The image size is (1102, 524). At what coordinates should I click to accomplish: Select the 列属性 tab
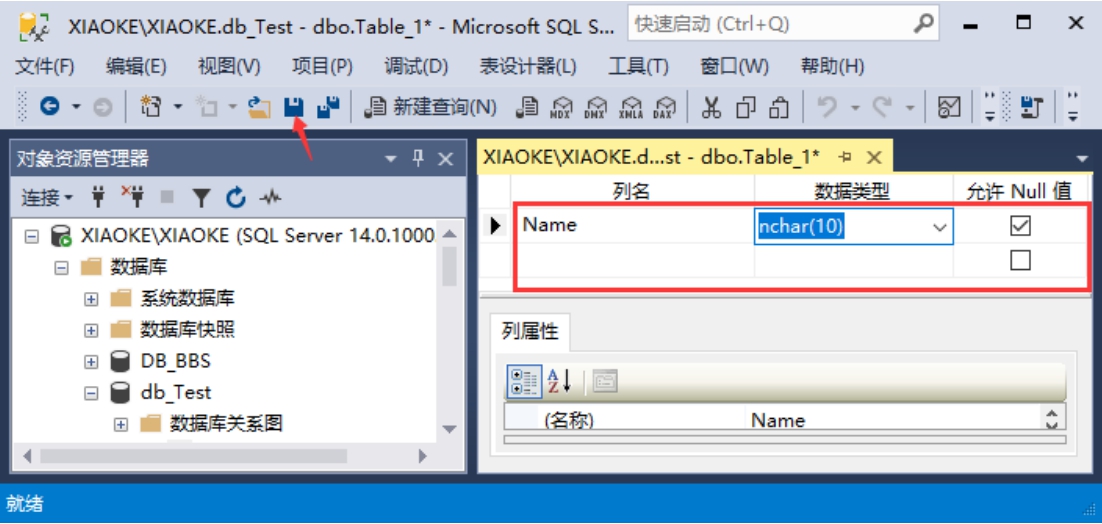(530, 332)
